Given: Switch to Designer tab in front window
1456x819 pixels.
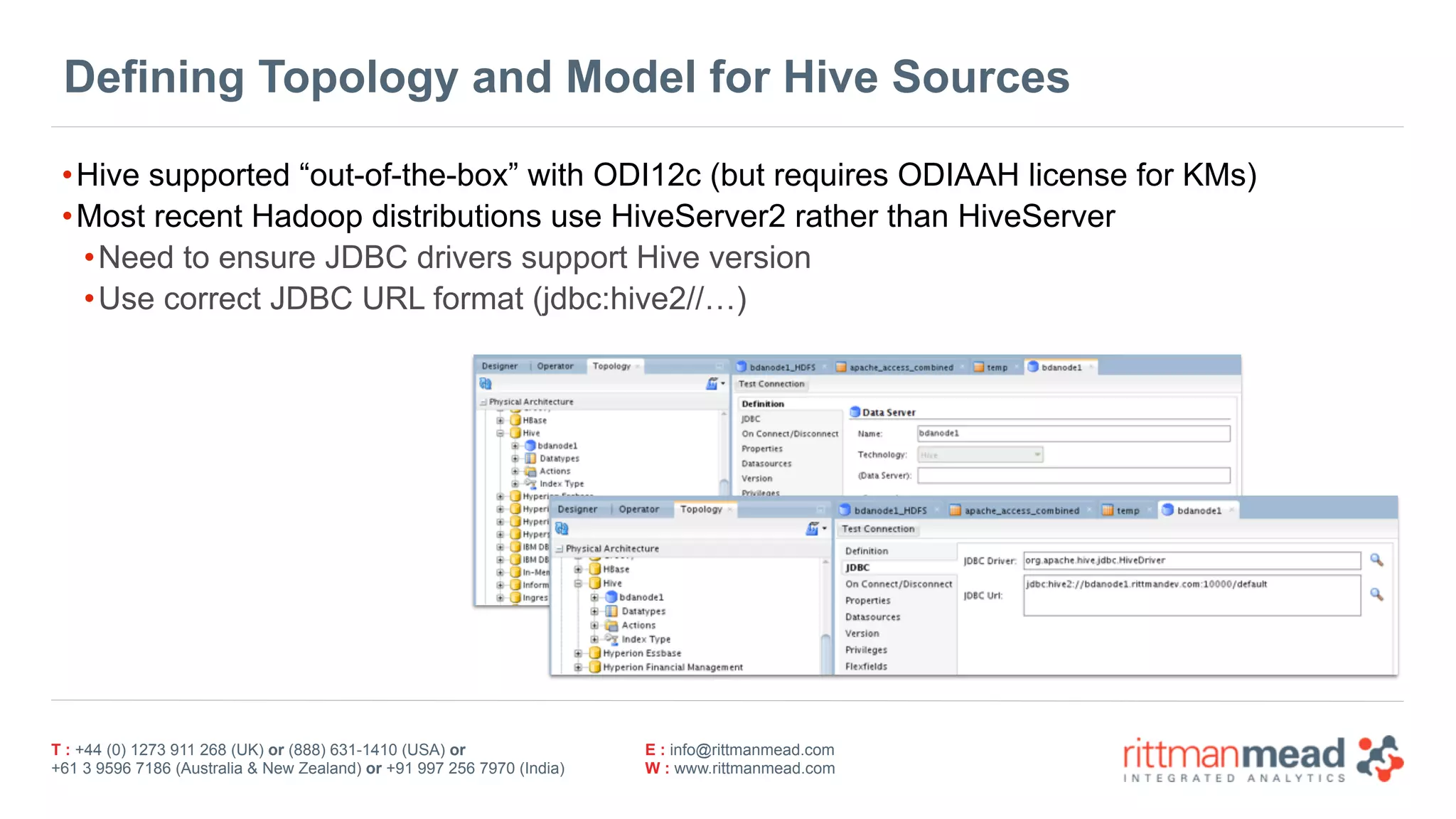Looking at the screenshot, I should pos(577,509).
